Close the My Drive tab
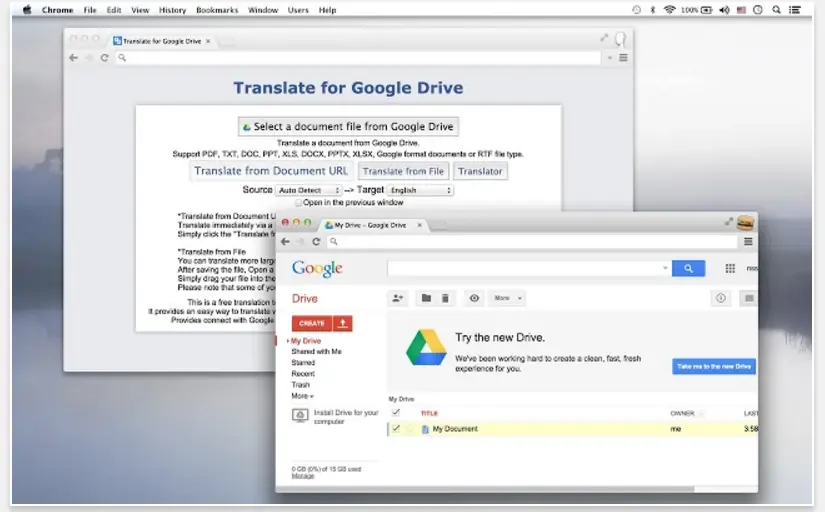The width and height of the screenshot is (825, 512). [419, 225]
